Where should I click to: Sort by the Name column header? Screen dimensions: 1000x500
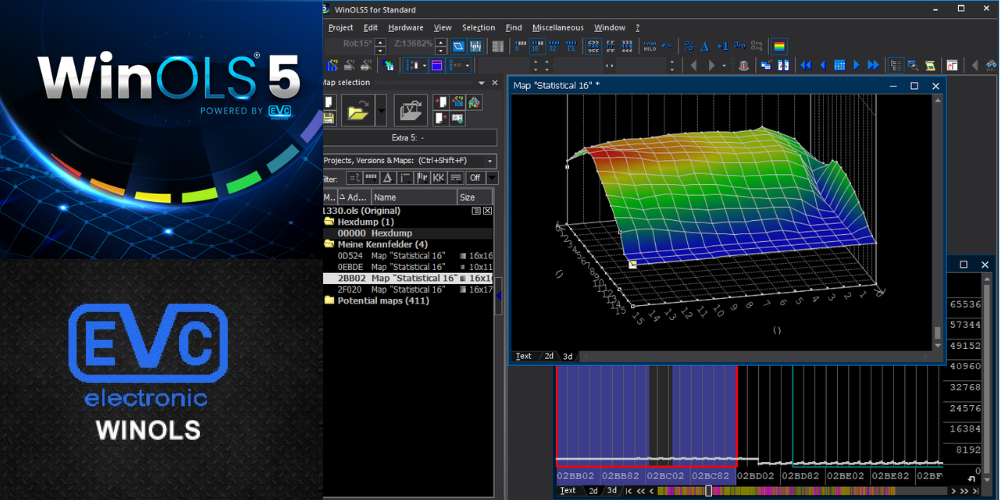414,198
